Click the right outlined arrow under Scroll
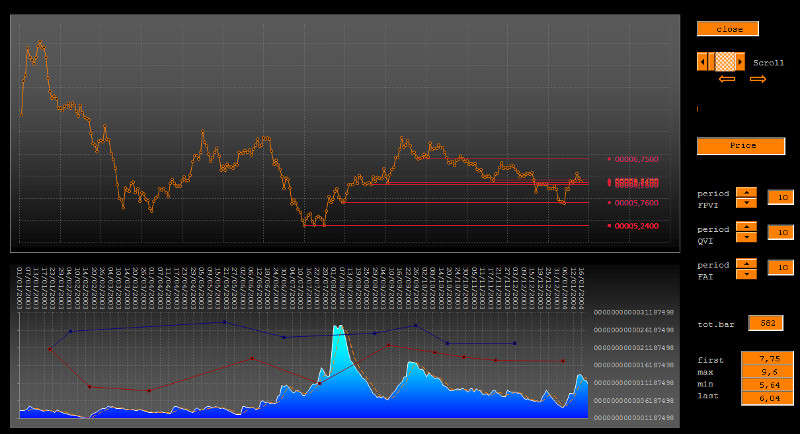The height and width of the screenshot is (434, 800). (x=758, y=79)
